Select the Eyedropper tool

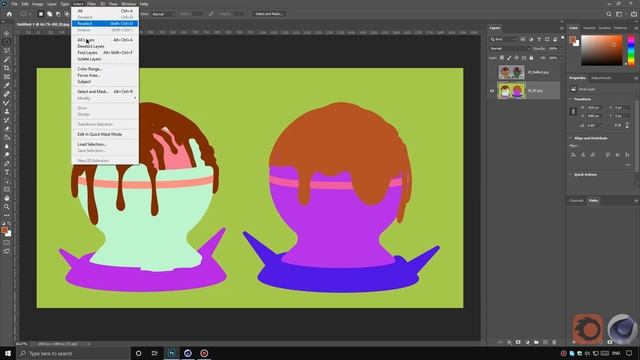(7, 85)
